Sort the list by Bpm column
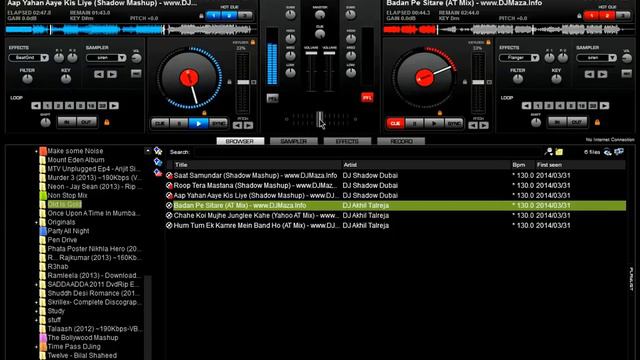 coord(522,165)
